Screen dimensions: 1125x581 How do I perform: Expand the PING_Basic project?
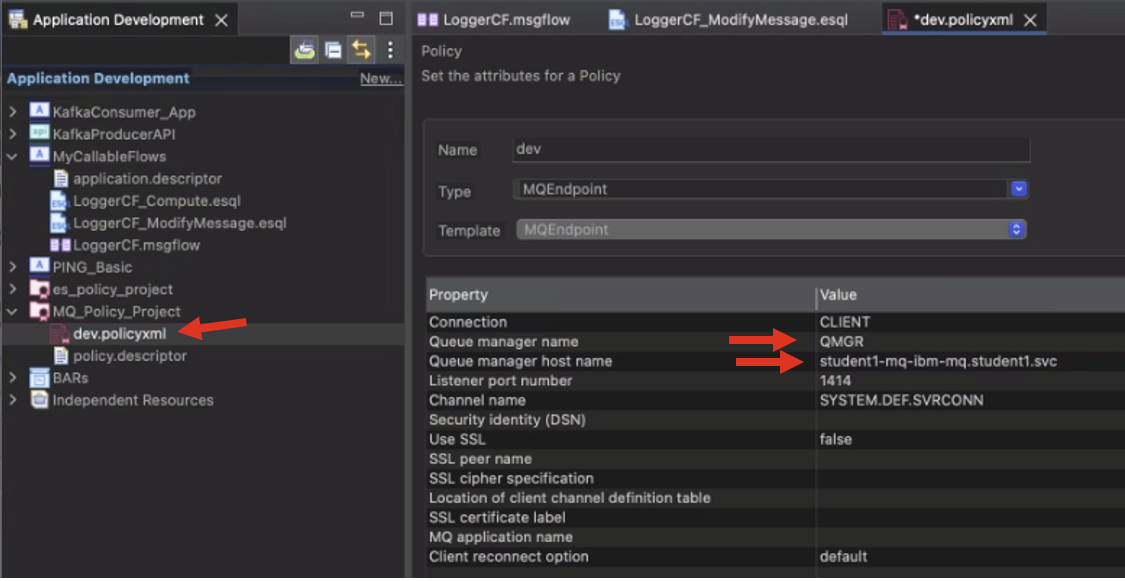(x=13, y=267)
